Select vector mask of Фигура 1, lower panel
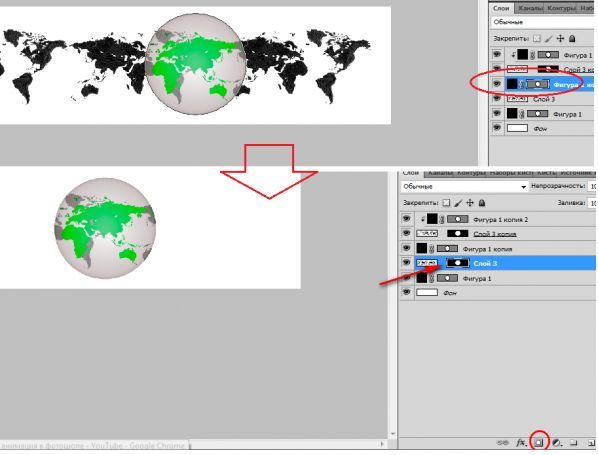This screenshot has width=598, height=455. pos(447,278)
